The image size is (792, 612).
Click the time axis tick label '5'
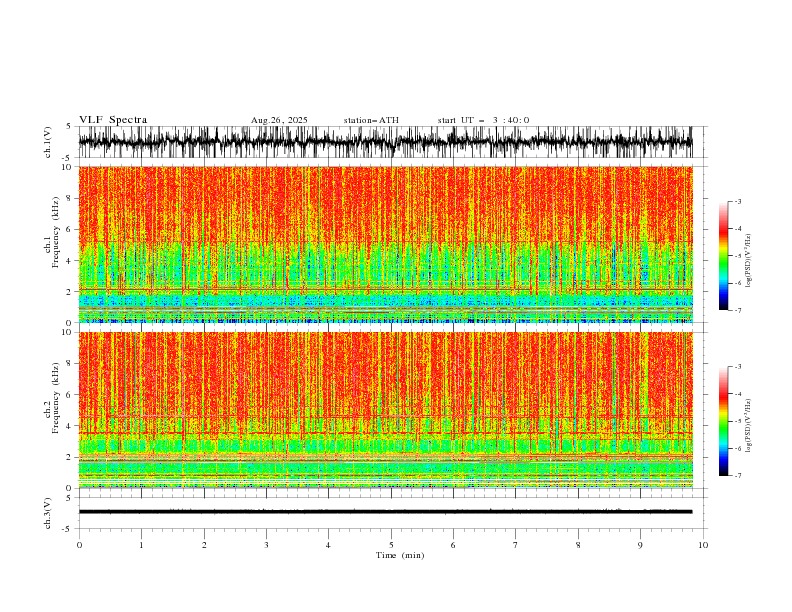click(391, 545)
